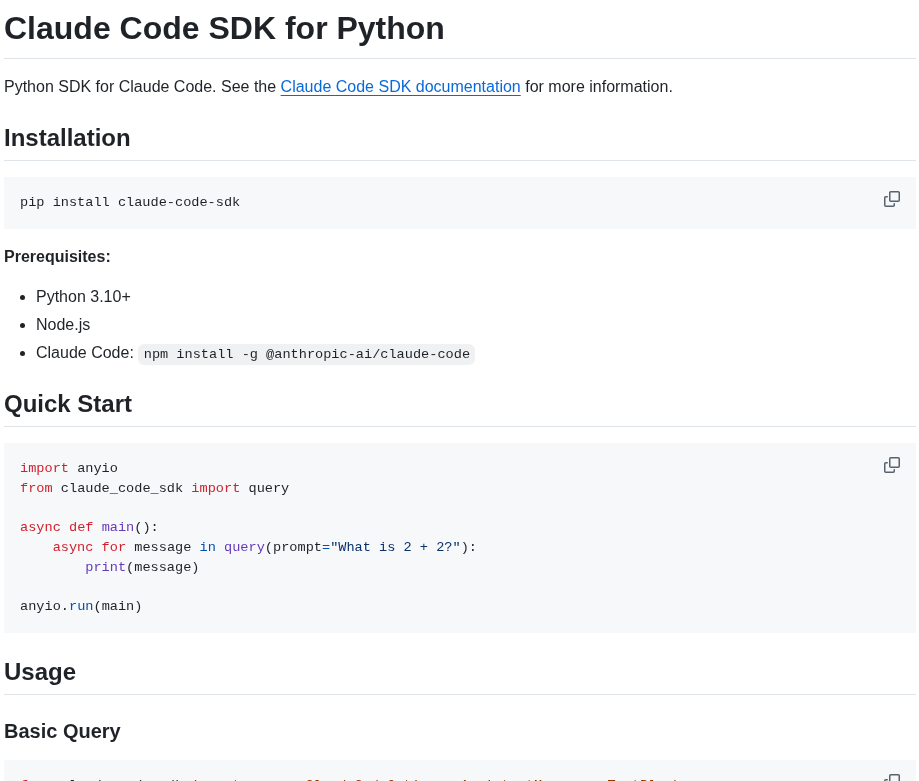Click the 'Prerequisites:' label
The height and width of the screenshot is (781, 919).
[x=57, y=257]
